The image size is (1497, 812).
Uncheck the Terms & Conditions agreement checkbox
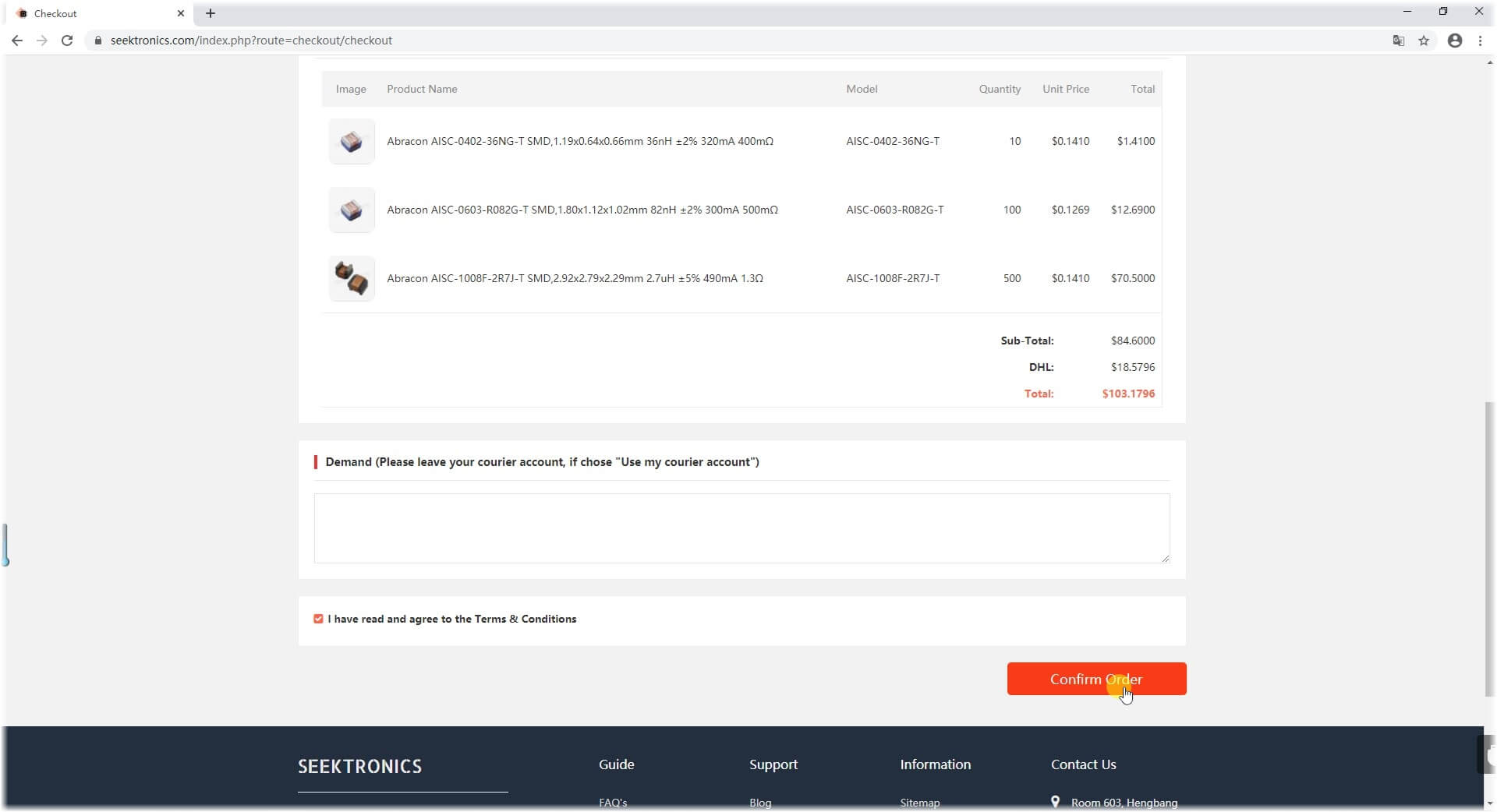[318, 619]
